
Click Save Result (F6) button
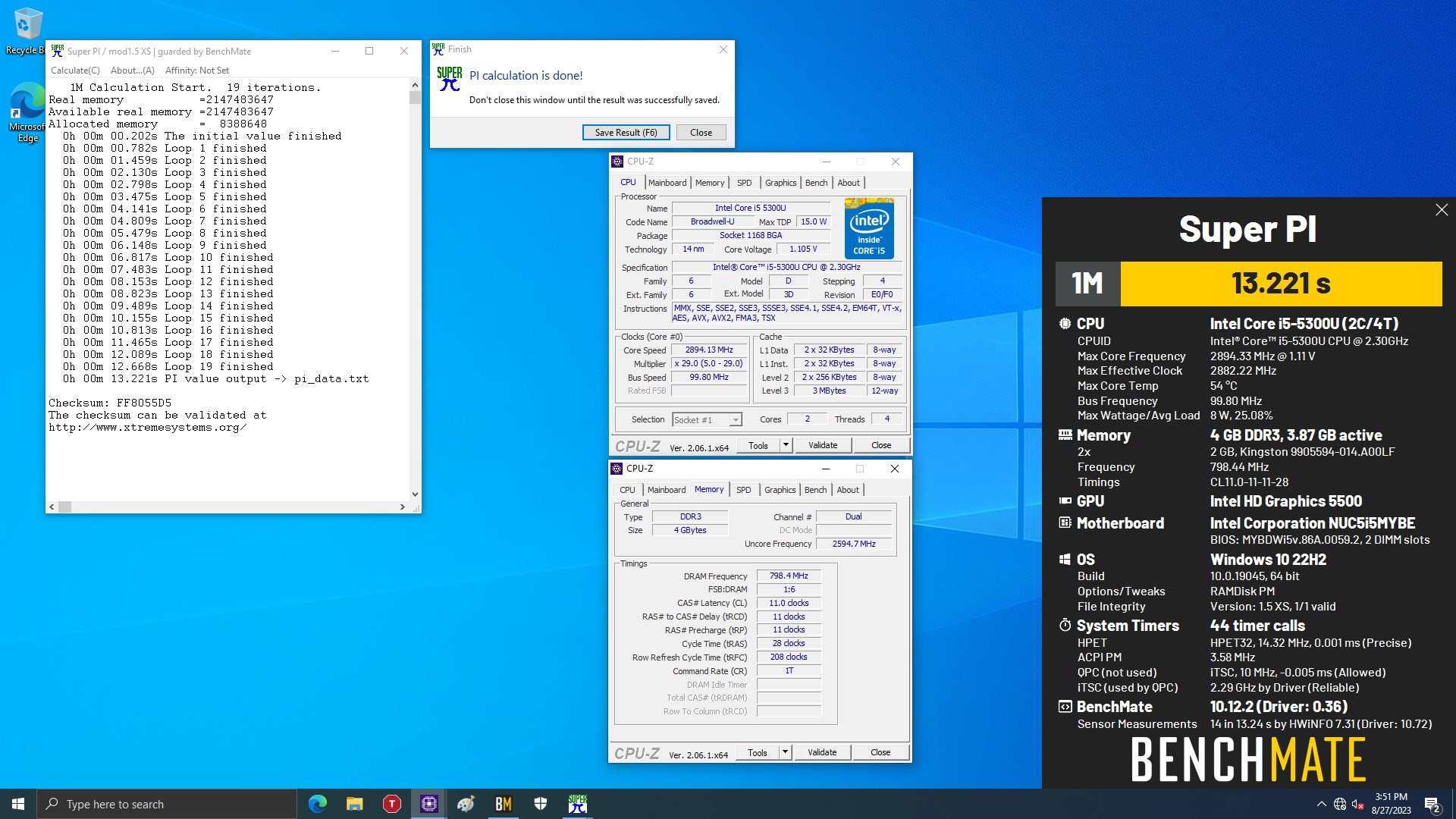[x=626, y=133]
